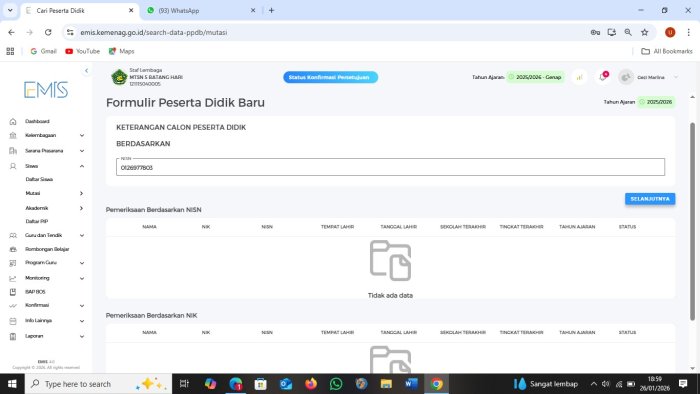
Task: Open the Maps bookmark
Action: point(121,51)
